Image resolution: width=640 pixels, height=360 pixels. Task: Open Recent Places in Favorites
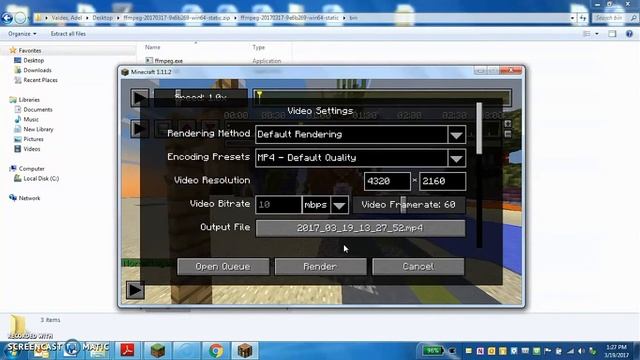coord(40,80)
